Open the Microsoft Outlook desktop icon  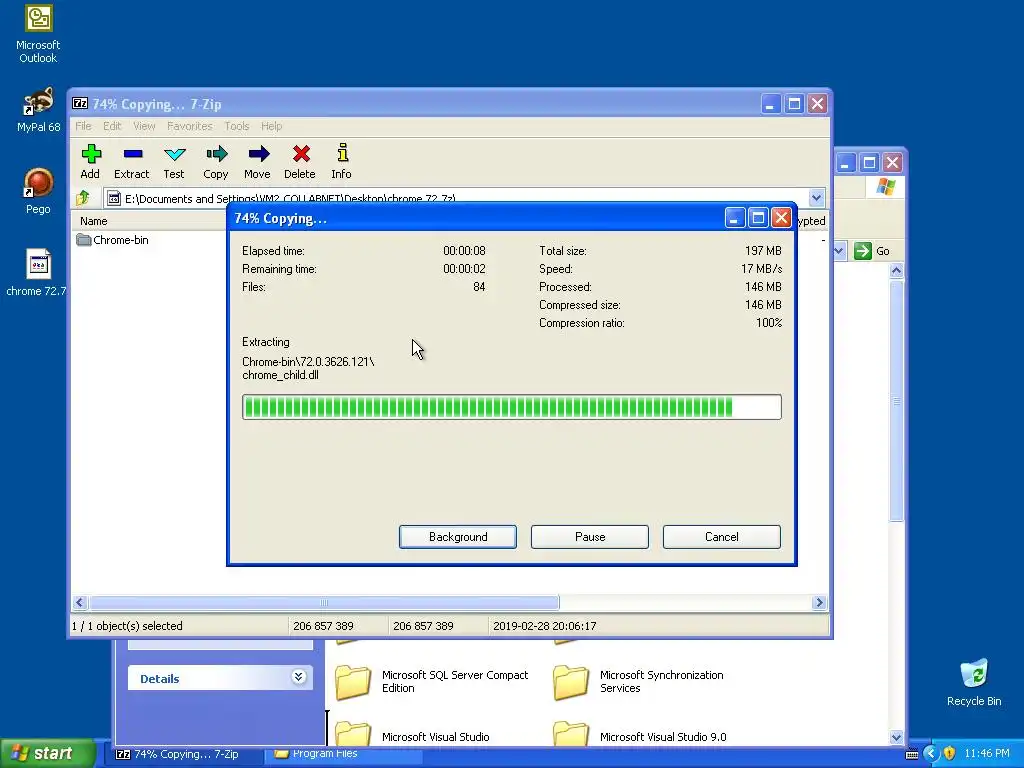click(38, 34)
